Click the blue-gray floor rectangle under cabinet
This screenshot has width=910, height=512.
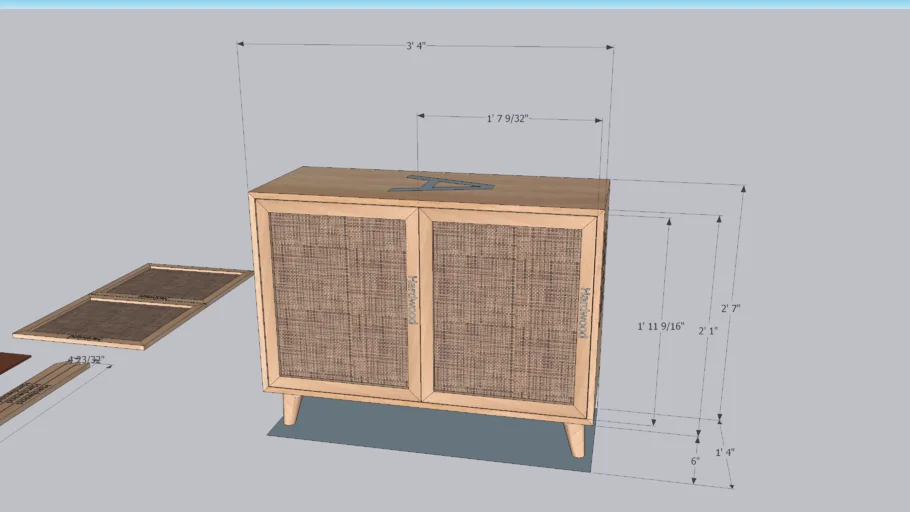pos(430,438)
